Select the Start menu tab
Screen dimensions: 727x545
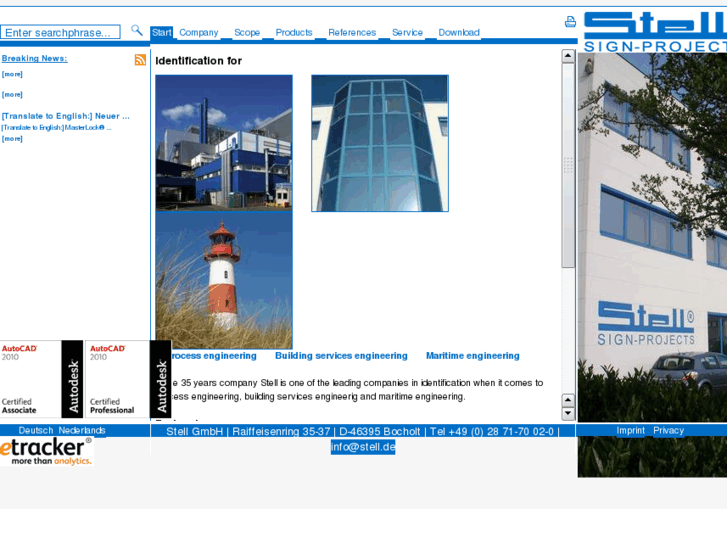point(162,32)
